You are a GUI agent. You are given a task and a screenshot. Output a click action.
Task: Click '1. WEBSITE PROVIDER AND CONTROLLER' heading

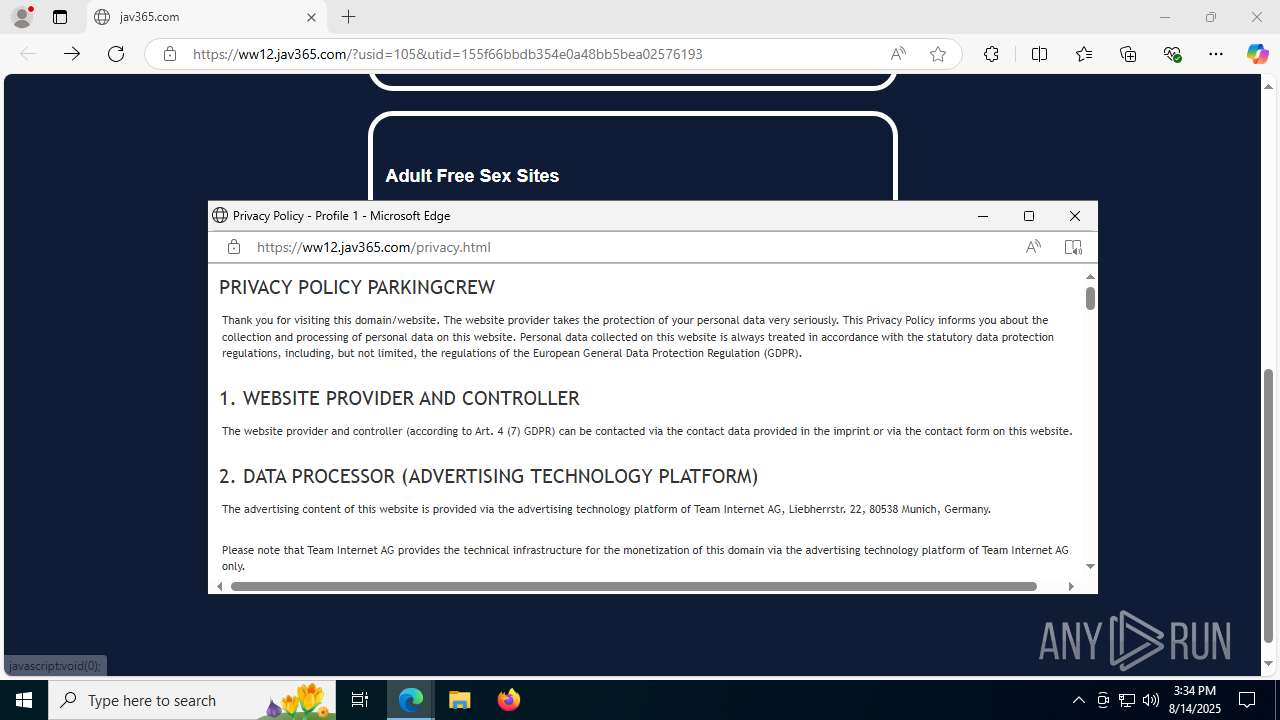coord(399,399)
